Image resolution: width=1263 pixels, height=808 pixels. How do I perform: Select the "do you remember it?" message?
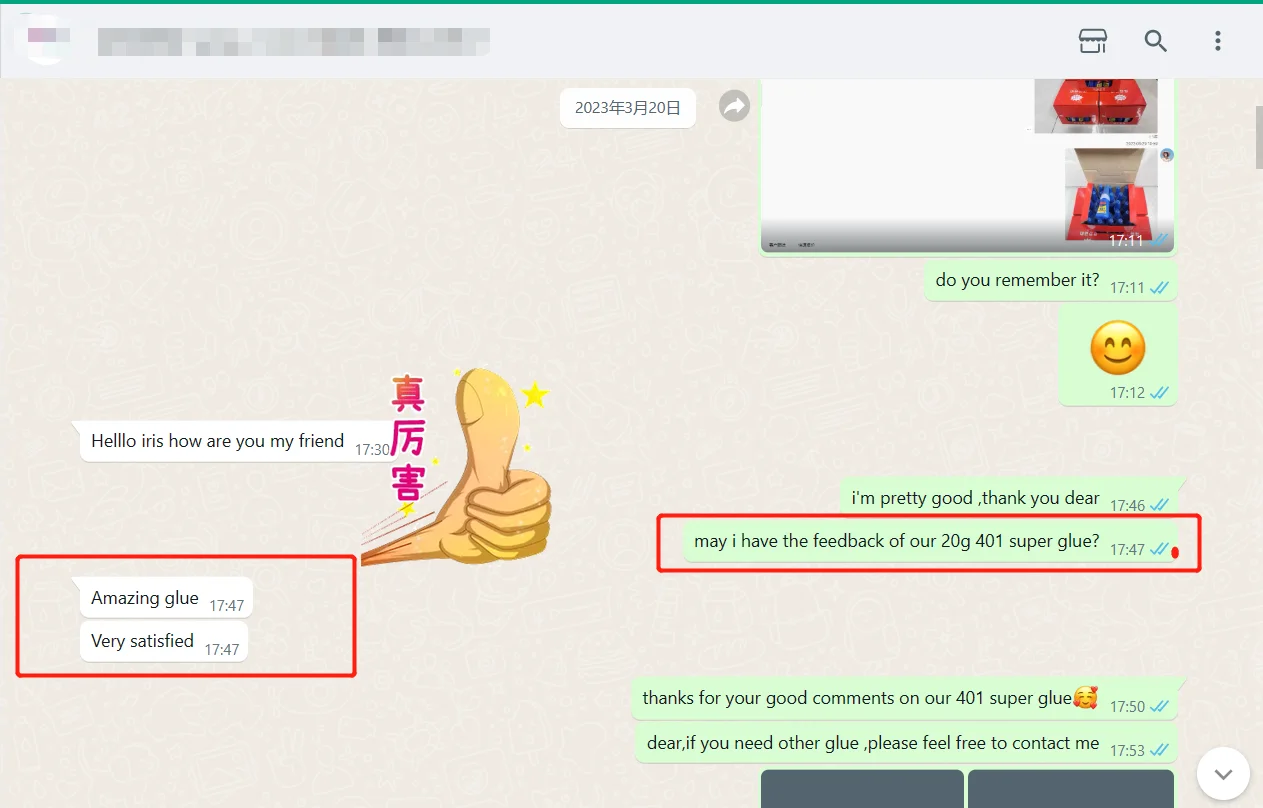point(1050,281)
